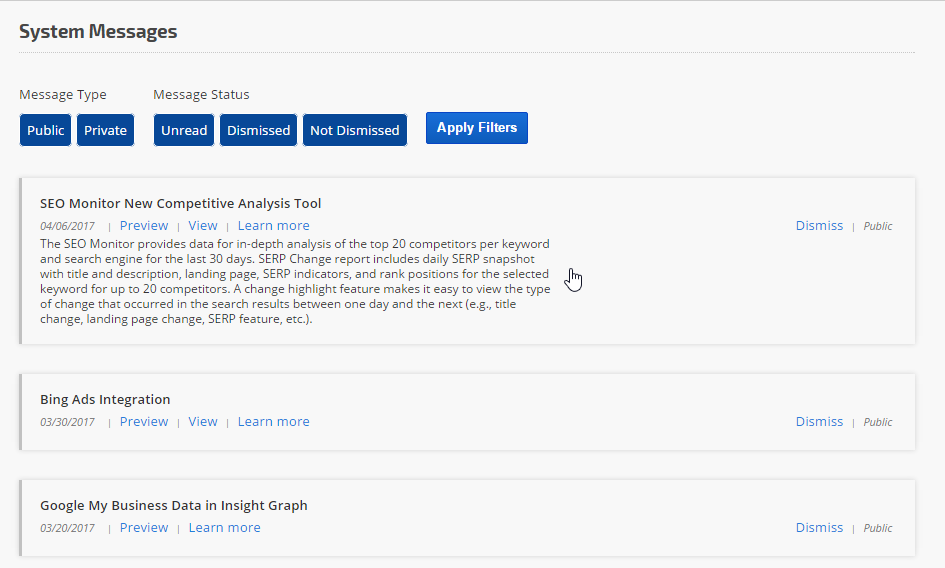Toggle the Public message type filter
The width and height of the screenshot is (945, 568).
click(x=45, y=130)
